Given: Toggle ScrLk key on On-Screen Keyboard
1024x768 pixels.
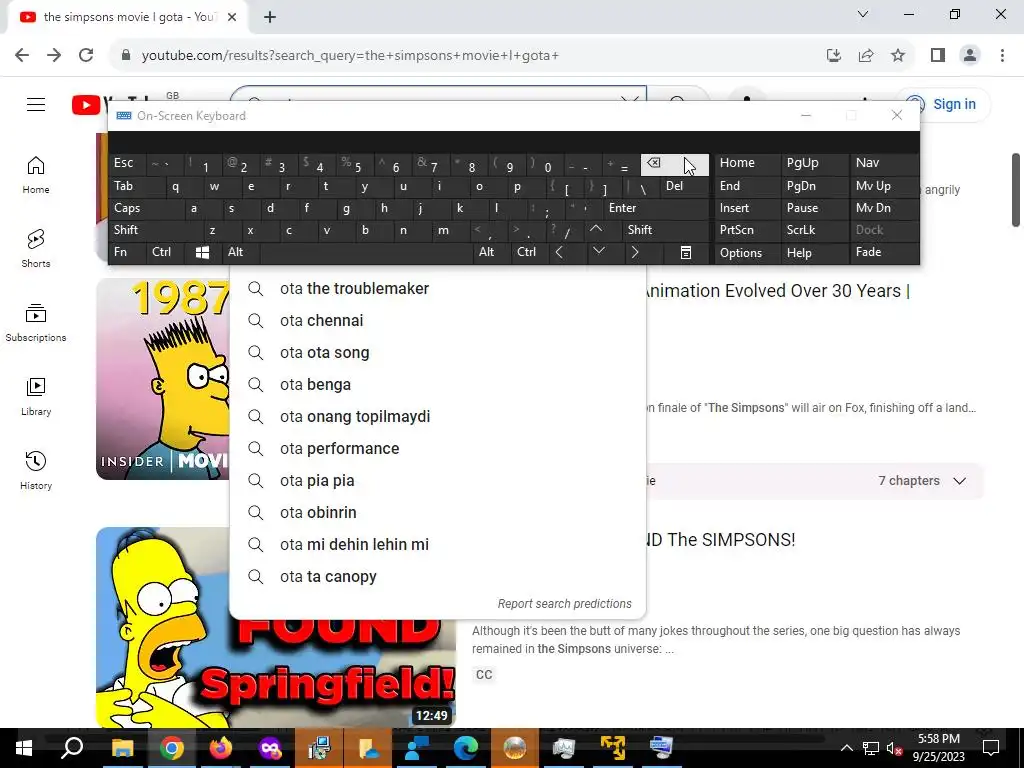Looking at the screenshot, I should pos(814,230).
